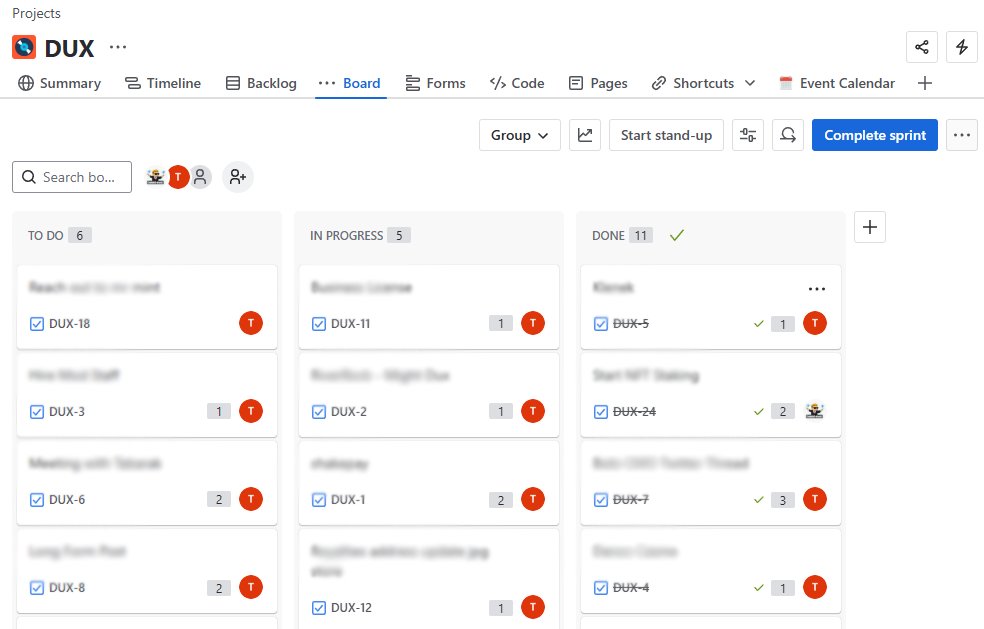Open the DUX-4 issue key link
Image resolution: width=984 pixels, height=629 pixels.
click(631, 588)
